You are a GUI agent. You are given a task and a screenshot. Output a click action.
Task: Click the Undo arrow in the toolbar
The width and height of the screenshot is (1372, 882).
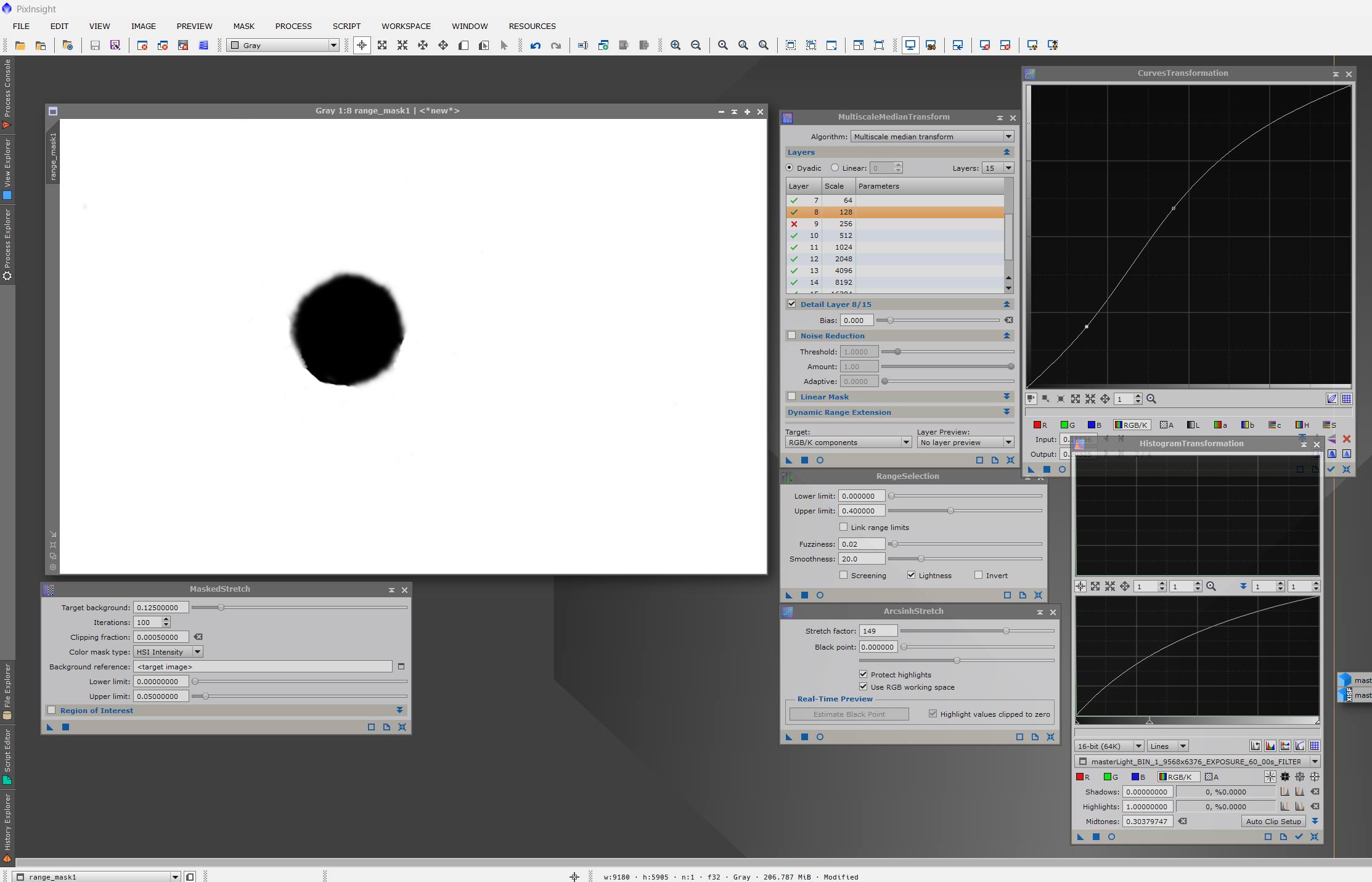point(535,46)
